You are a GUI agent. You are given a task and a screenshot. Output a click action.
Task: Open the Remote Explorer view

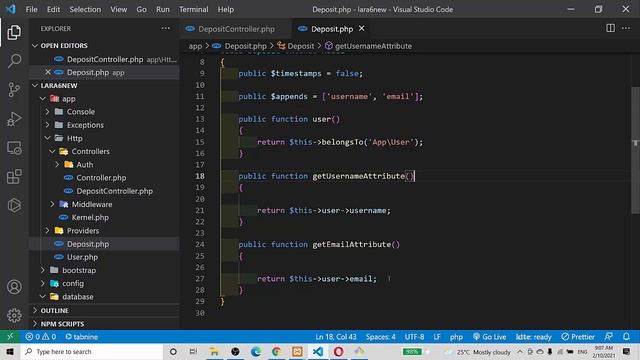14,148
